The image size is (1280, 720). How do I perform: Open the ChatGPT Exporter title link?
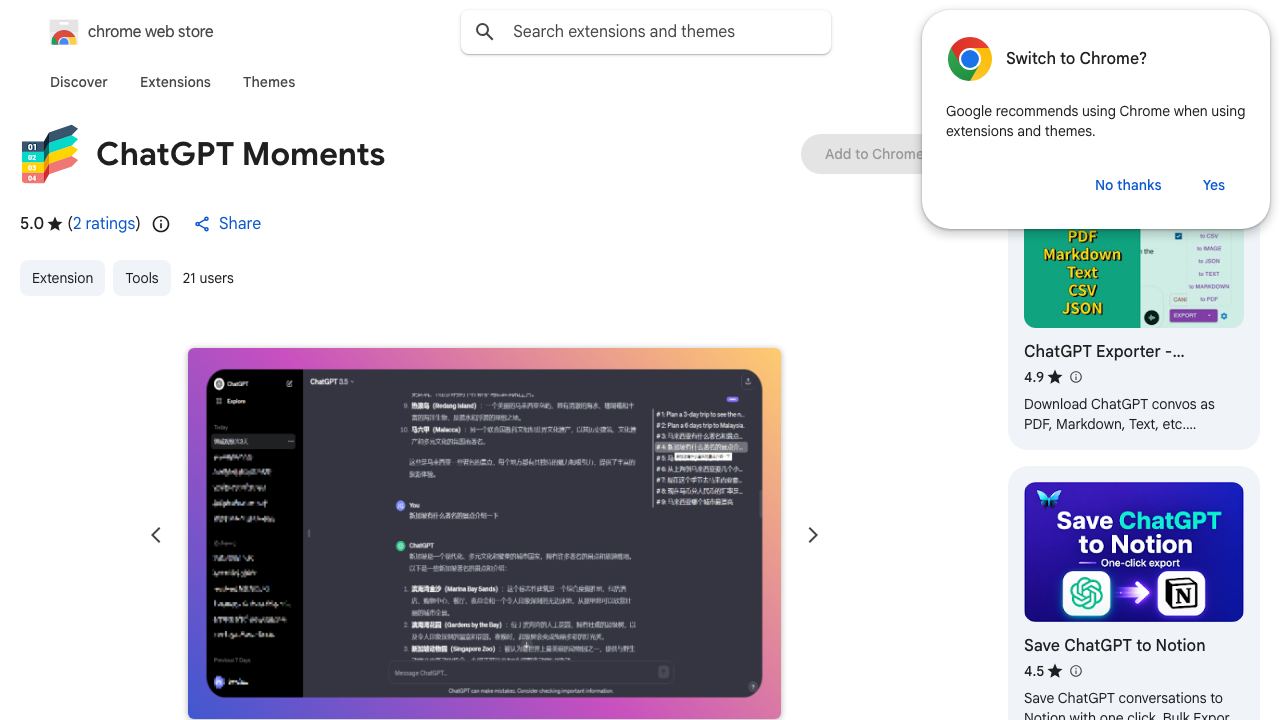point(1104,352)
